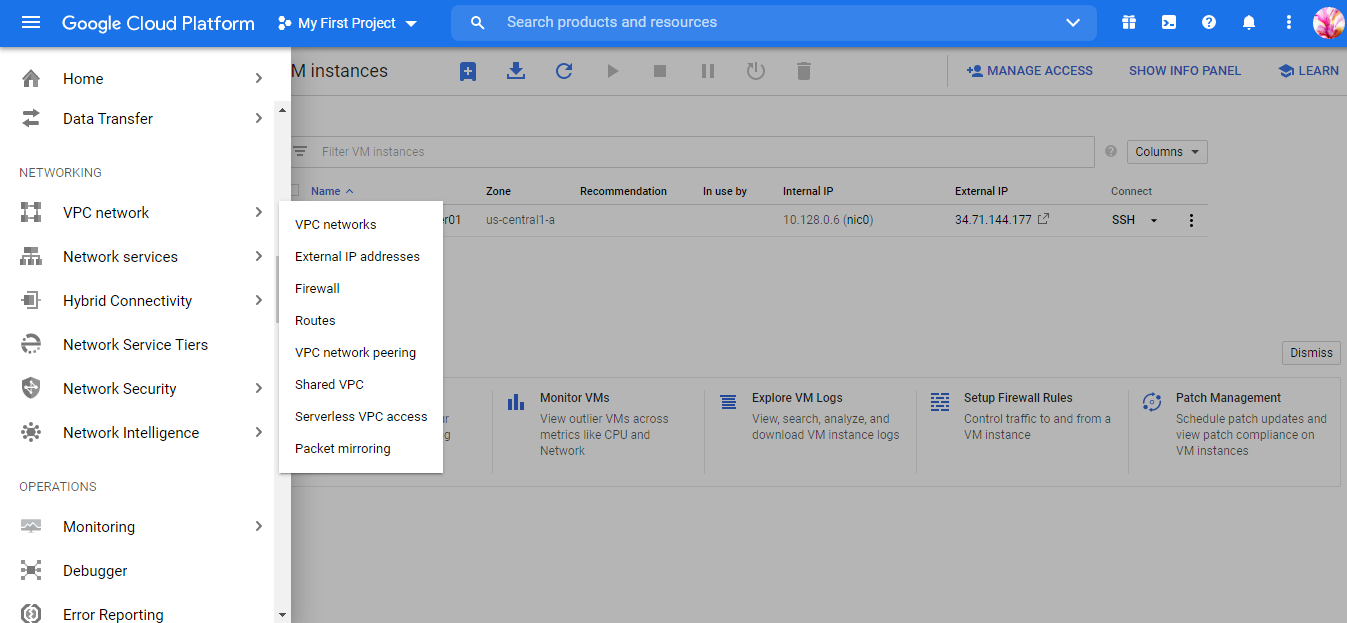Click the Import VM download icon
The height and width of the screenshot is (623, 1347).
pos(516,71)
